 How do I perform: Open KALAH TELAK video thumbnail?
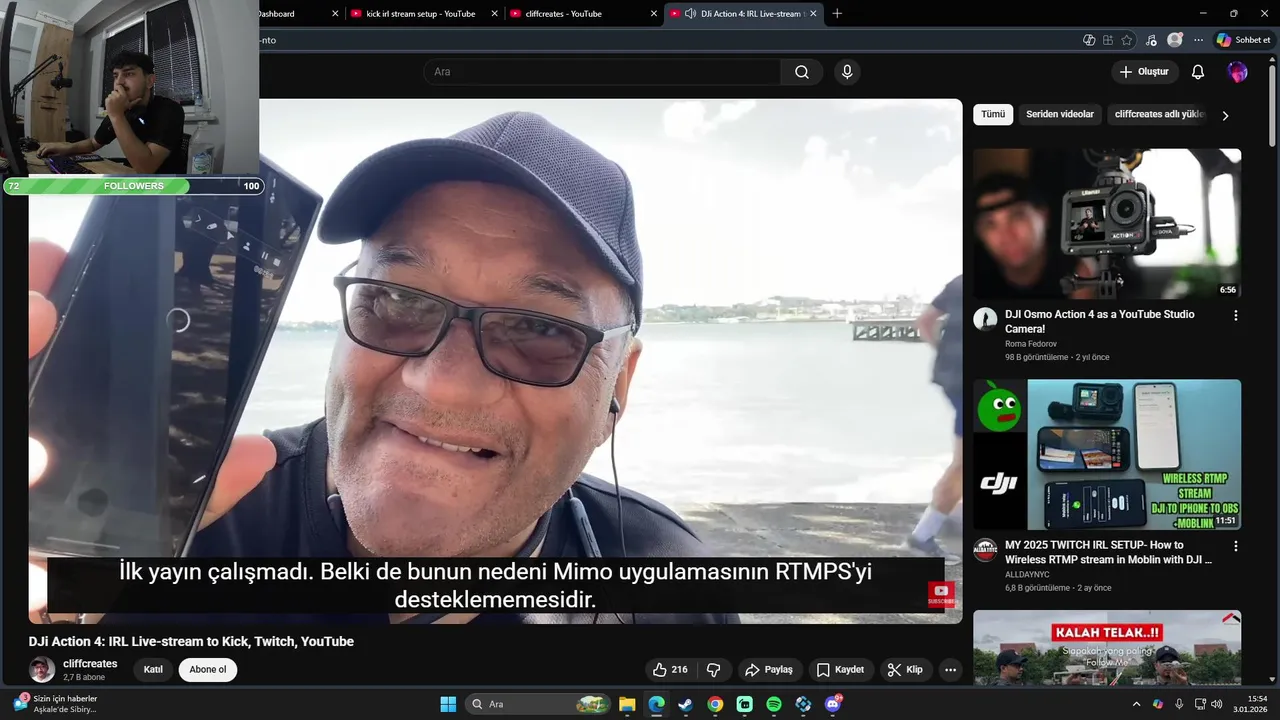(1107, 647)
